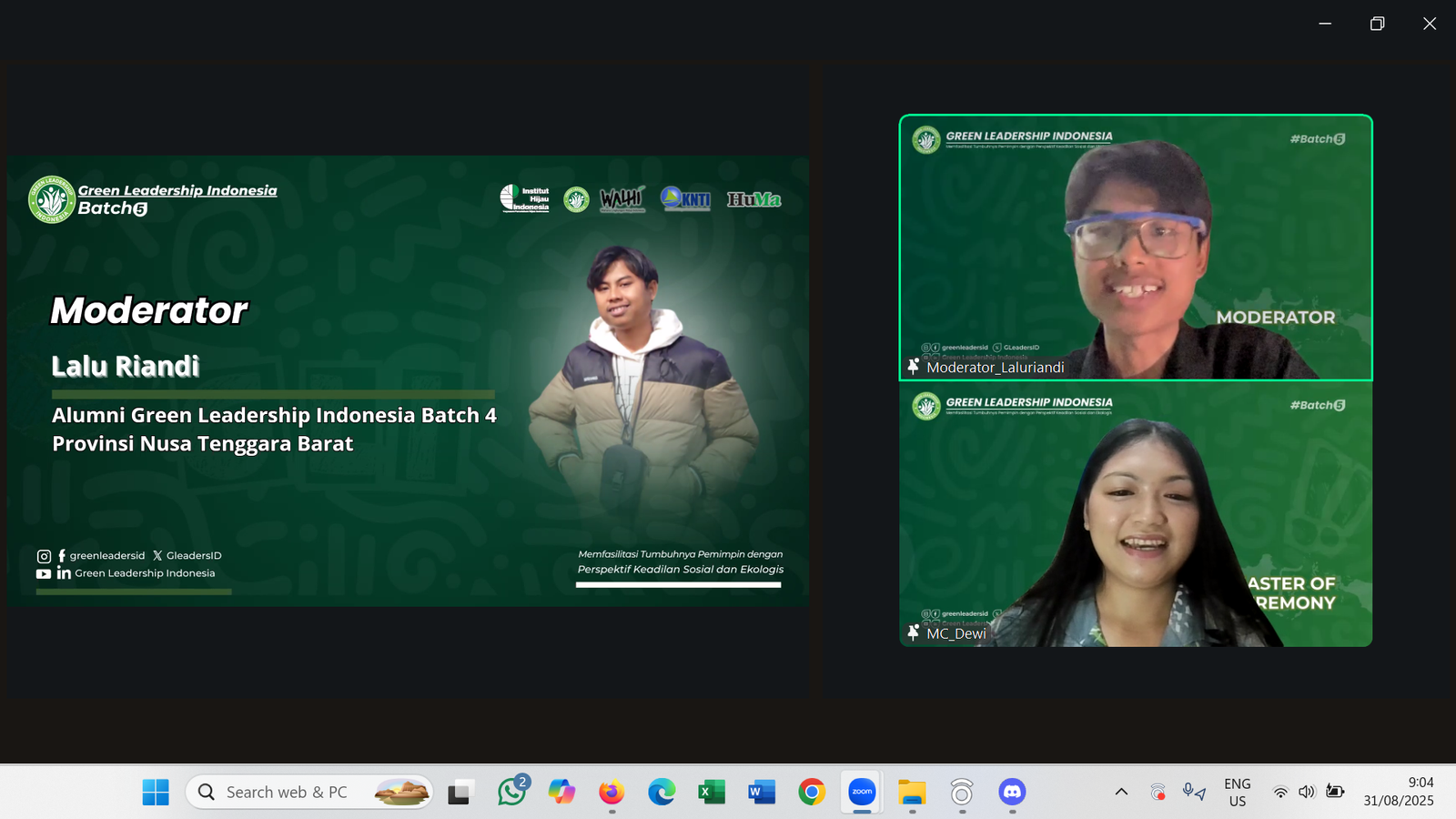The image size is (1456, 819).
Task: Open Copilot from the taskbar
Action: coord(561,793)
